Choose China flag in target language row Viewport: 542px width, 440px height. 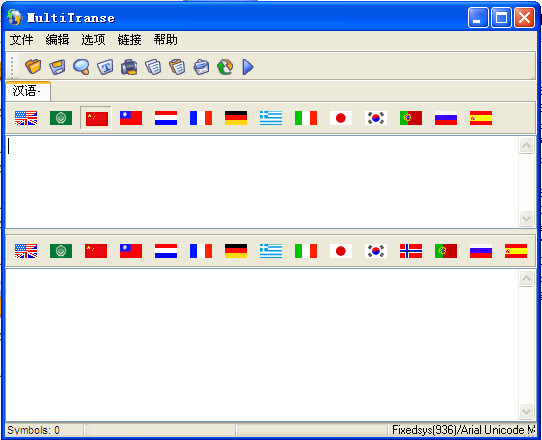96,251
